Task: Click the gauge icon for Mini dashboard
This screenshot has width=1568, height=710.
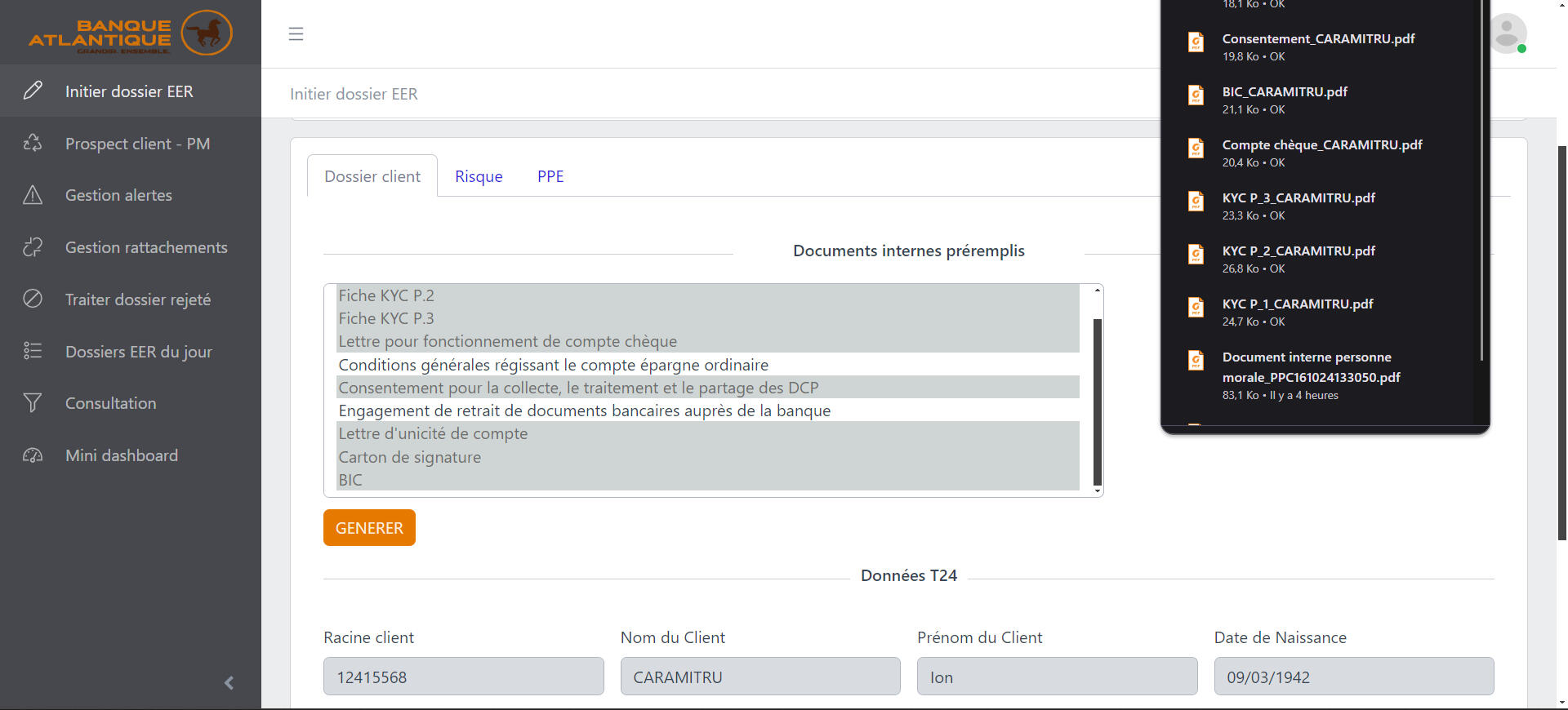Action: tap(33, 455)
